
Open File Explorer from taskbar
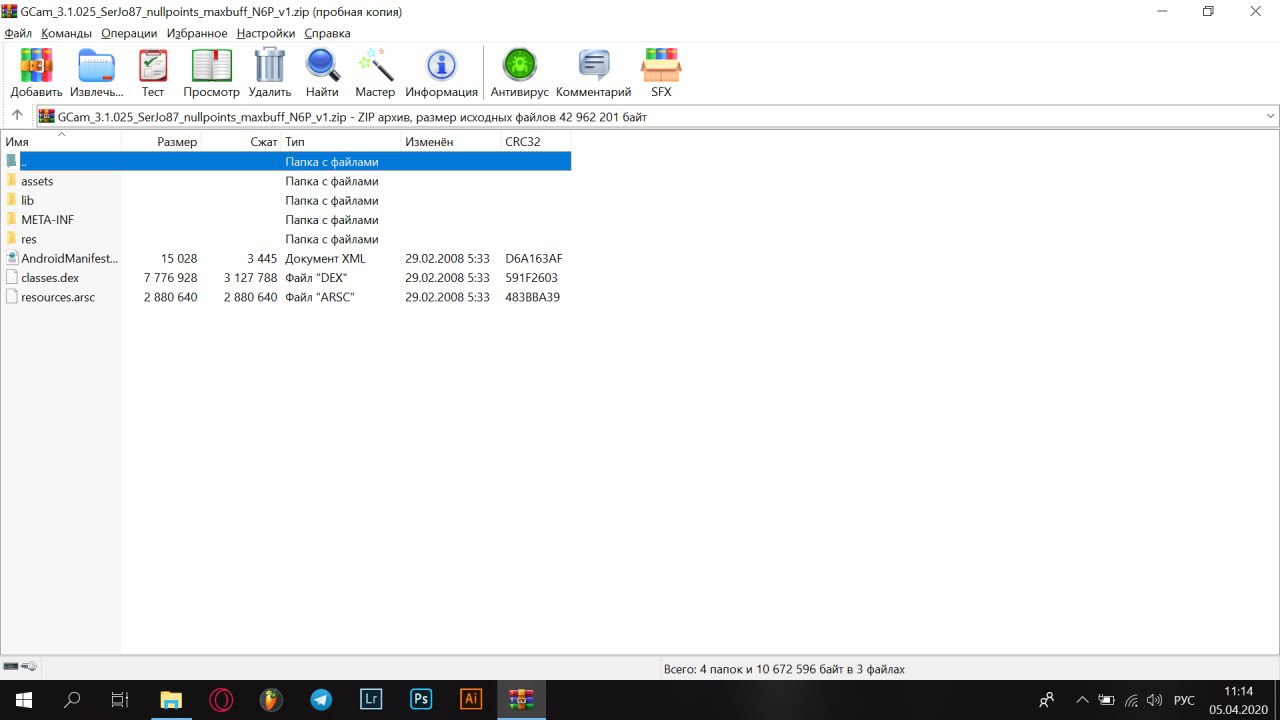[171, 700]
